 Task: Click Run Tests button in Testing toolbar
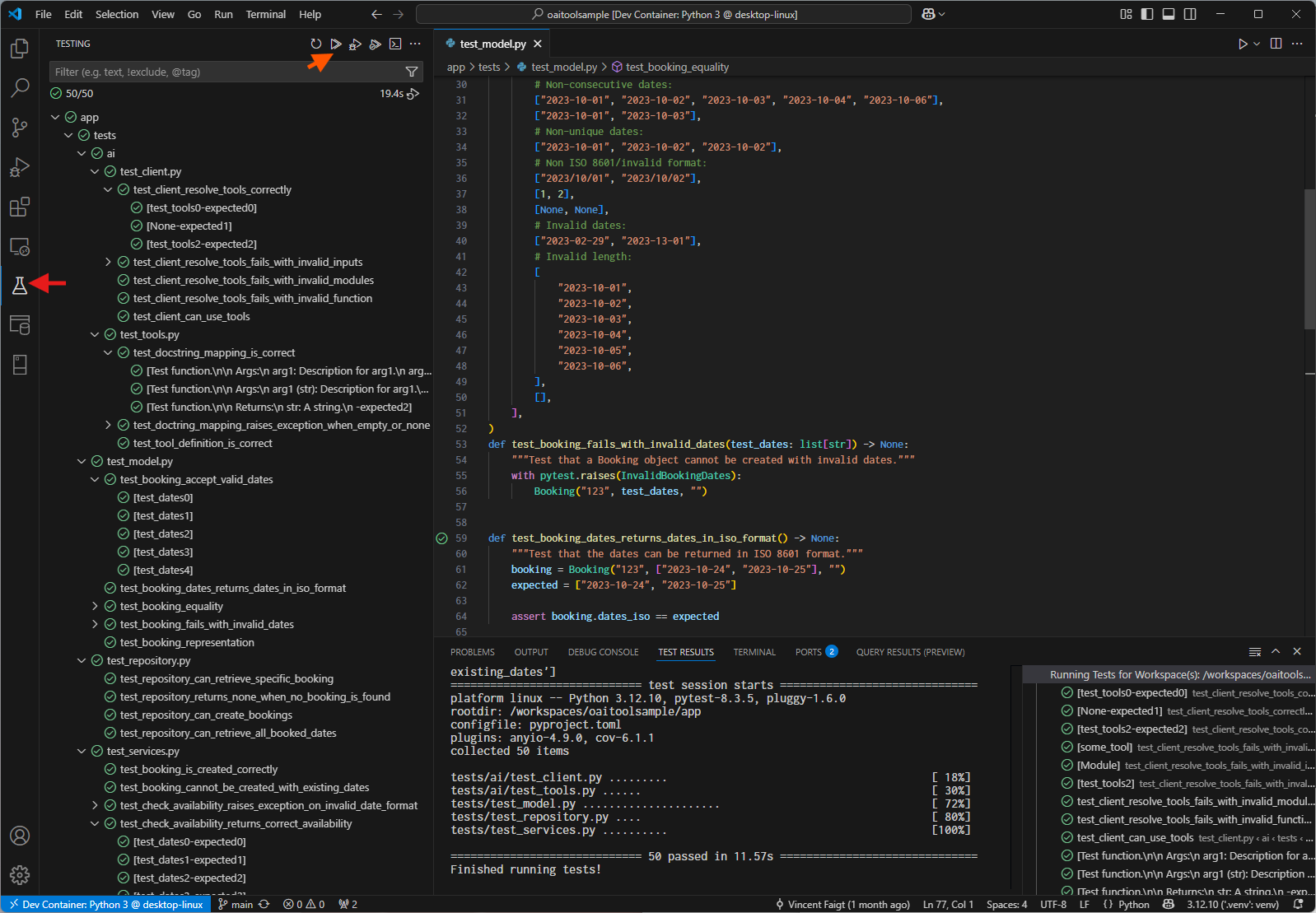pos(336,44)
